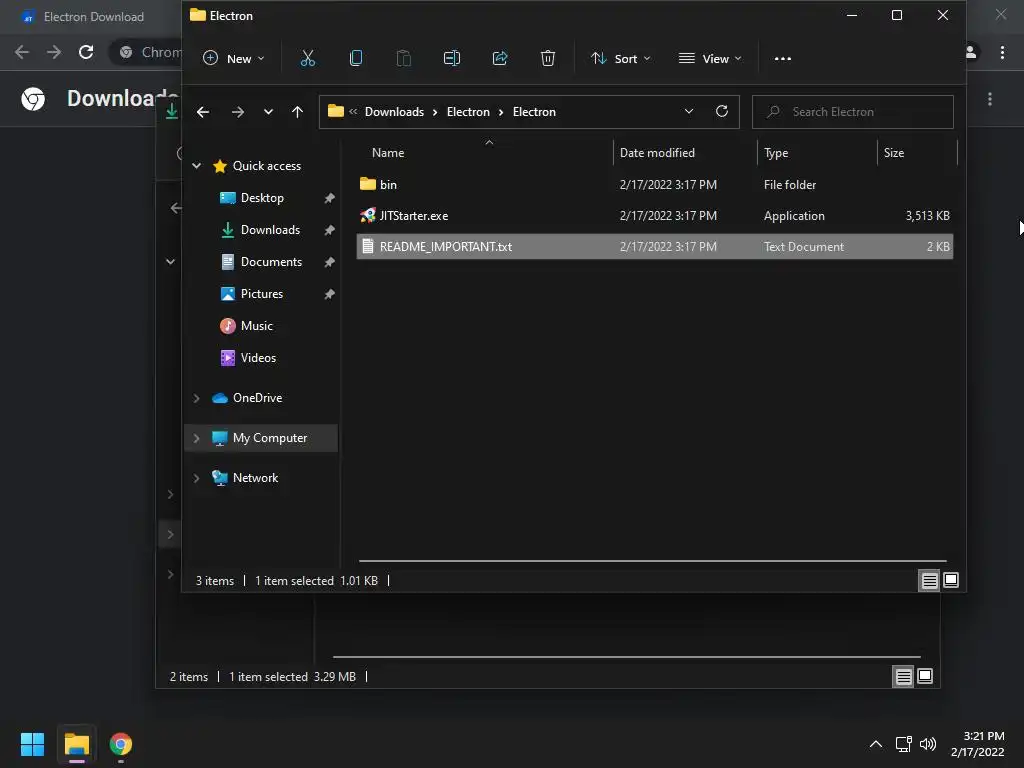Viewport: 1024px width, 768px height.
Task: Show hidden system tray icons
Action: 876,744
